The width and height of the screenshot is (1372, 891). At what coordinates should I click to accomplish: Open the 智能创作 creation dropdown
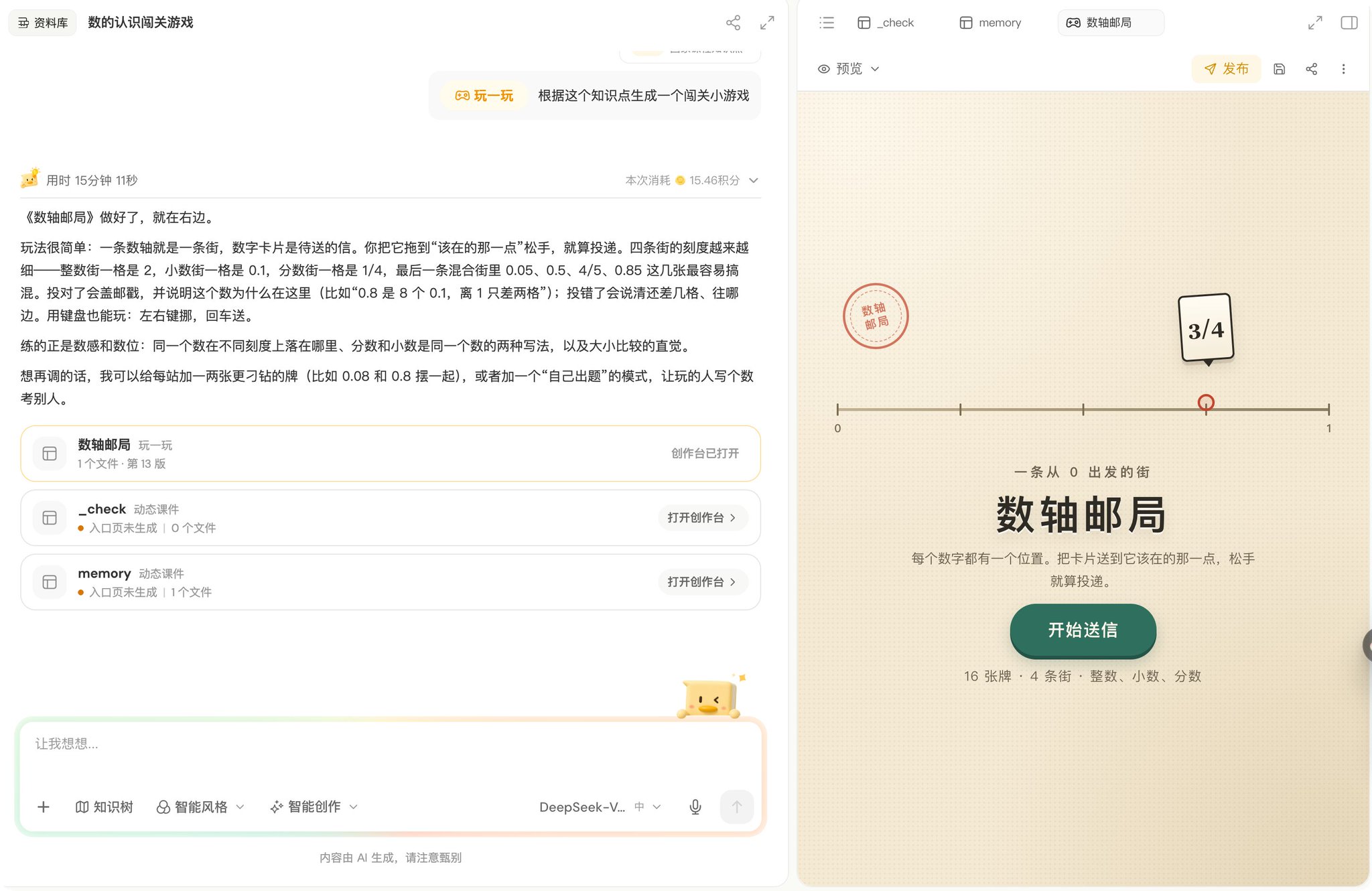[314, 807]
